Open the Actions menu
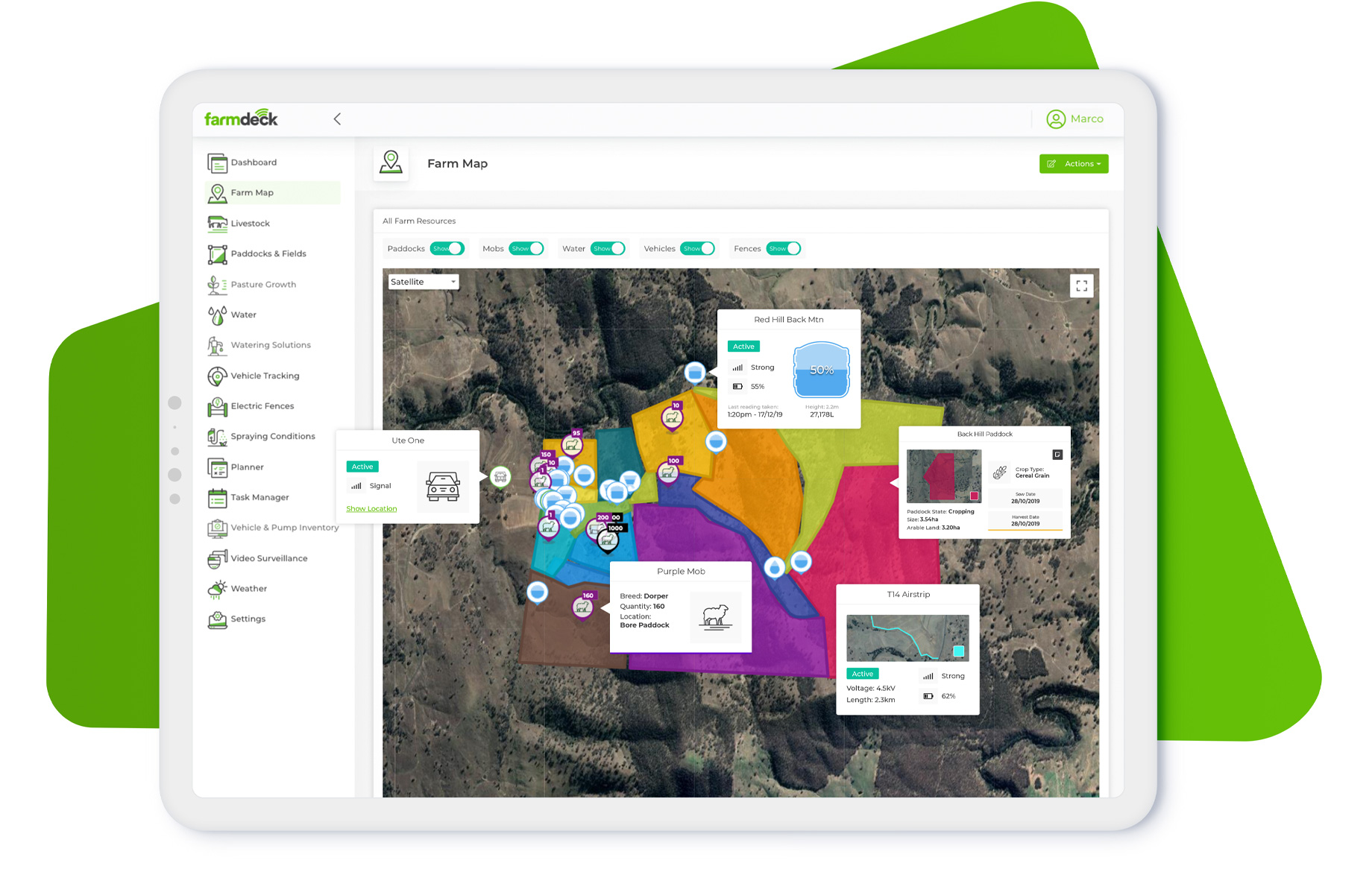The image size is (1372, 872). pos(1074,163)
